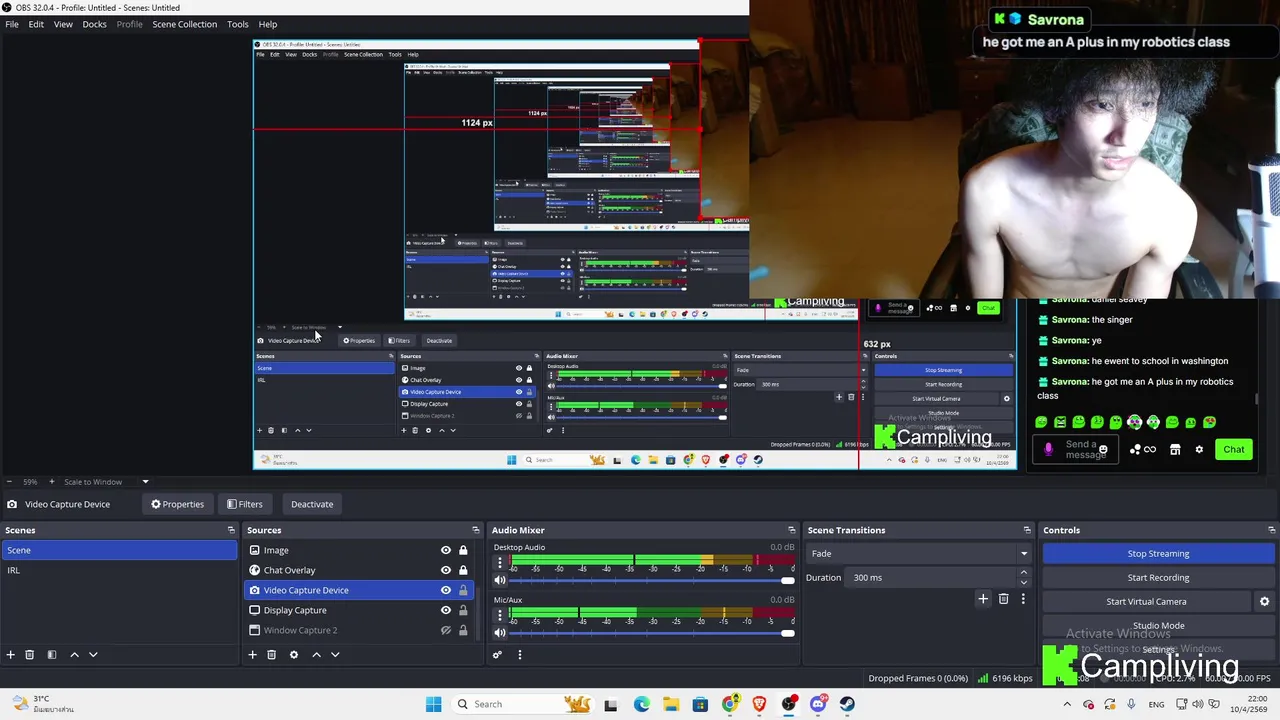
Task: Show hidden system tray icons chevron
Action: tap(1067, 704)
